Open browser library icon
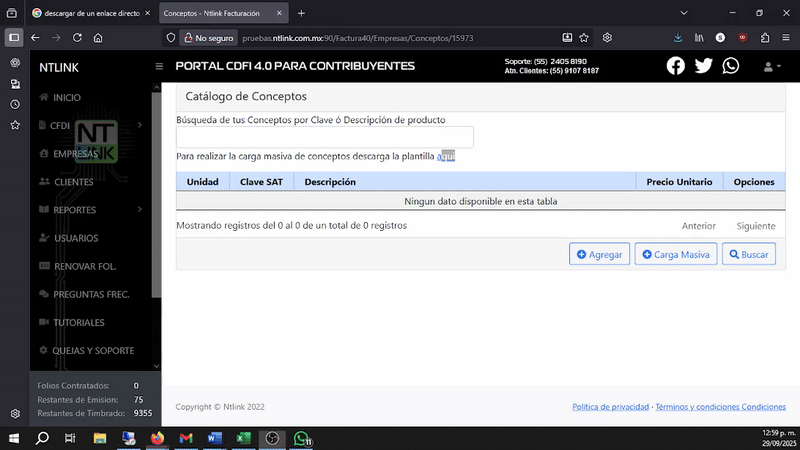Screen dimensions: 800x450 point(699,38)
